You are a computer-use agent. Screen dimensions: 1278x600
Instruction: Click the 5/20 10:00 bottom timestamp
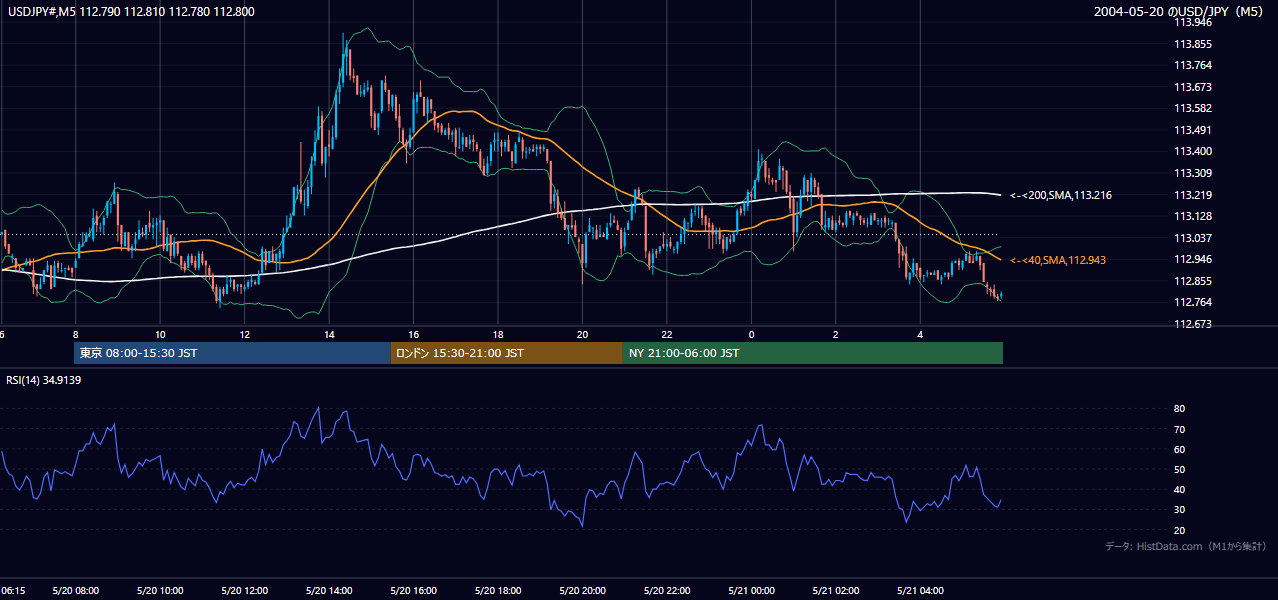[x=160, y=591]
